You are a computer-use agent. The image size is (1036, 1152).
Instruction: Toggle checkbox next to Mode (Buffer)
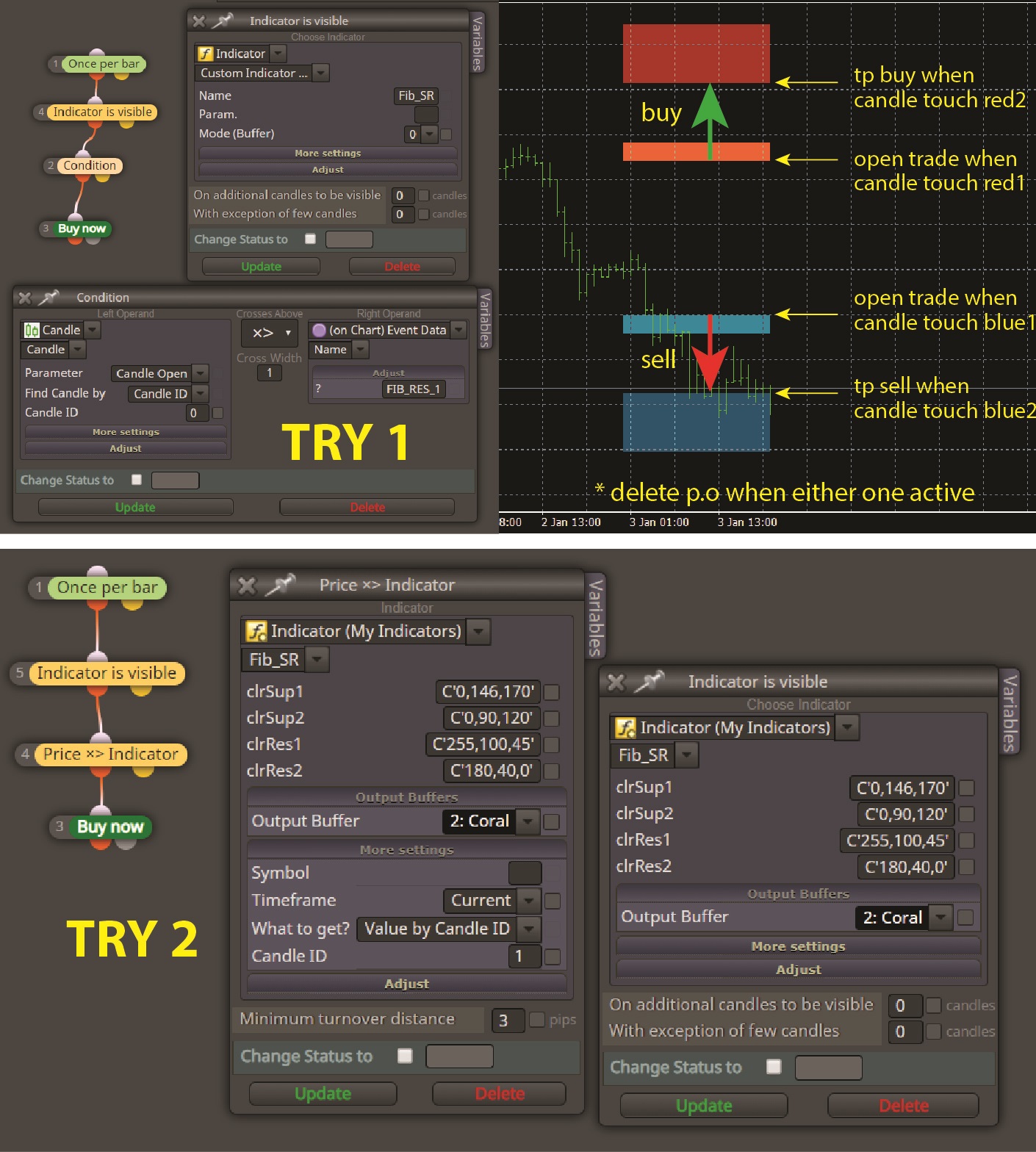[446, 134]
